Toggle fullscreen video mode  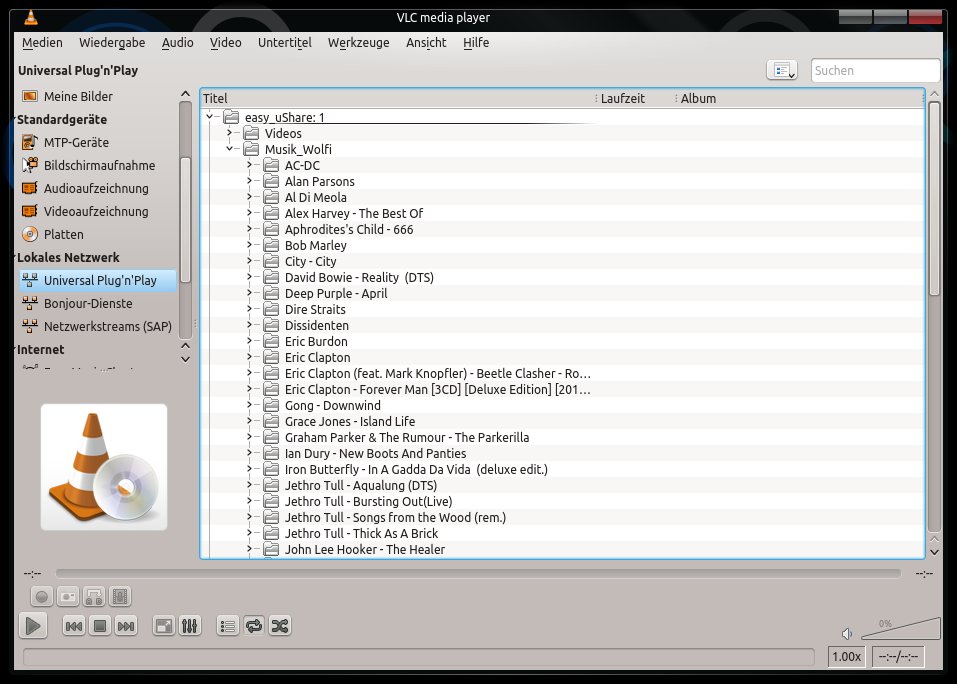pos(164,626)
